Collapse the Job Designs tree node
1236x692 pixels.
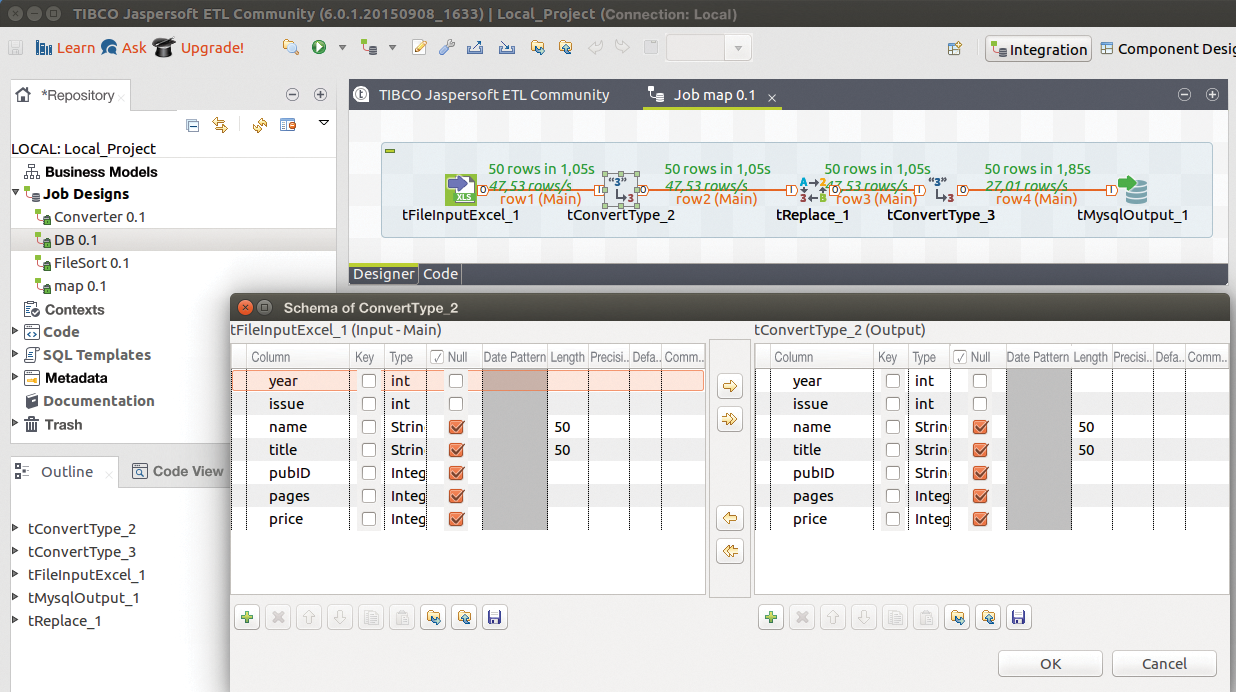click(x=13, y=194)
